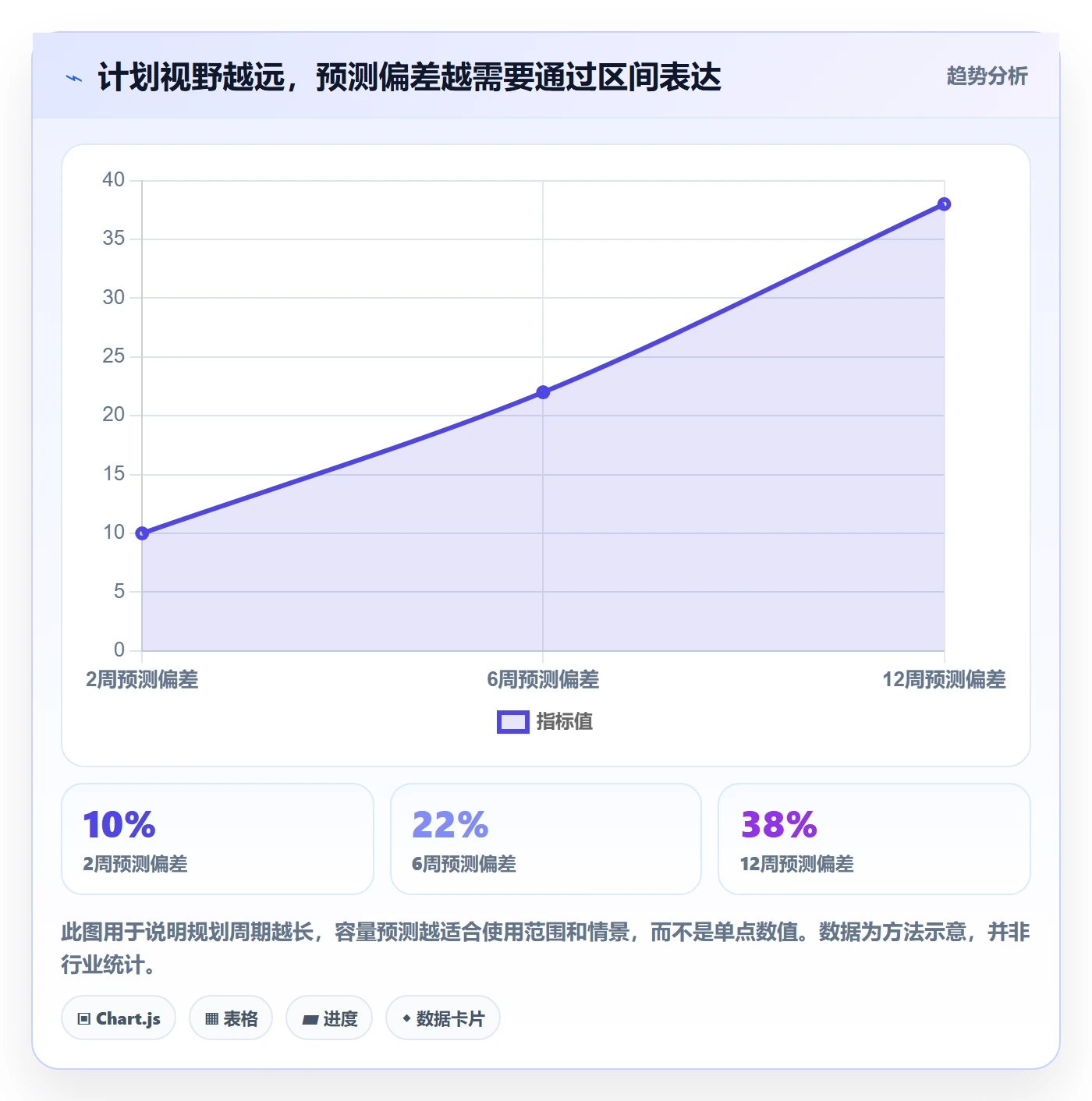Image resolution: width=1092 pixels, height=1101 pixels.
Task: Click the Chart.js tag chip
Action: [x=119, y=1018]
